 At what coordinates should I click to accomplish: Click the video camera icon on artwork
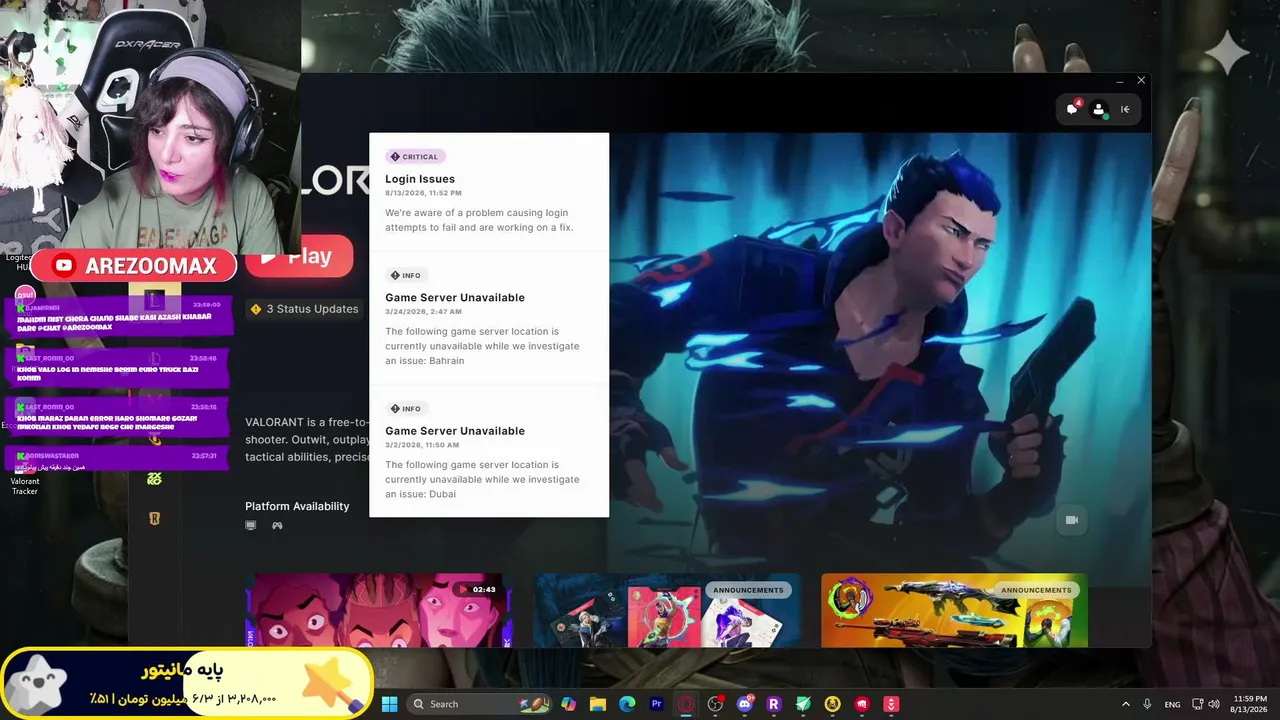[x=1072, y=520]
